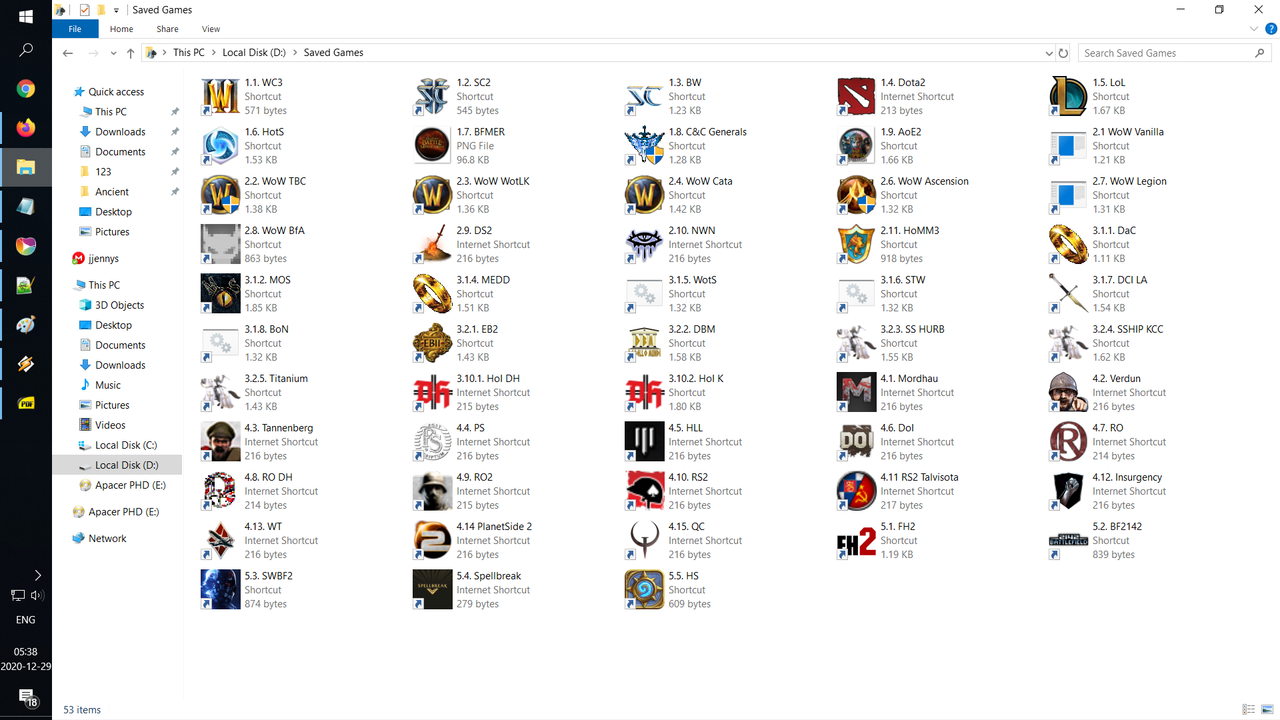Select the 4.15. QC Quake icon
Image resolution: width=1280 pixels, height=720 pixels.
[644, 540]
